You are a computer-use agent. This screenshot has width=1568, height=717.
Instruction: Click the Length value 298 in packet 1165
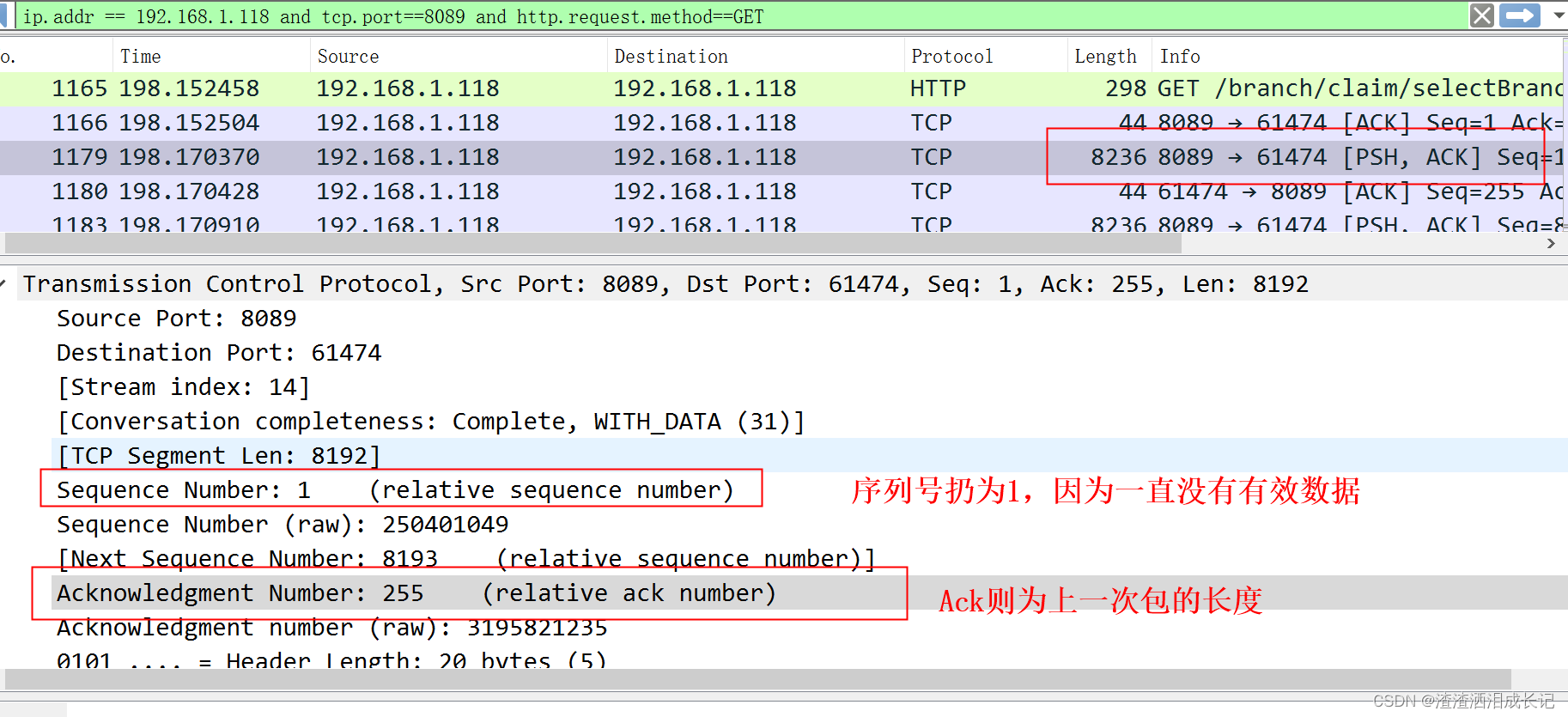click(x=1126, y=88)
